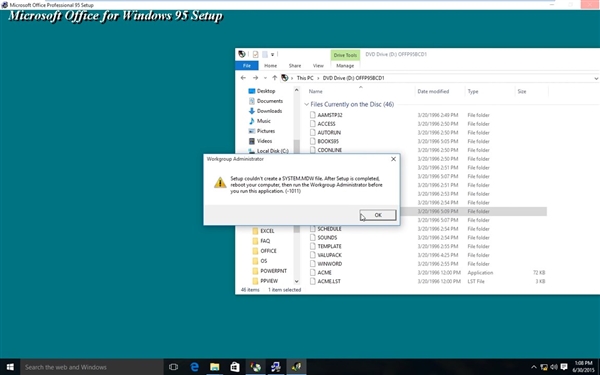Select Documents in the navigation pane
The height and width of the screenshot is (375, 600).
pyautogui.click(x=266, y=101)
